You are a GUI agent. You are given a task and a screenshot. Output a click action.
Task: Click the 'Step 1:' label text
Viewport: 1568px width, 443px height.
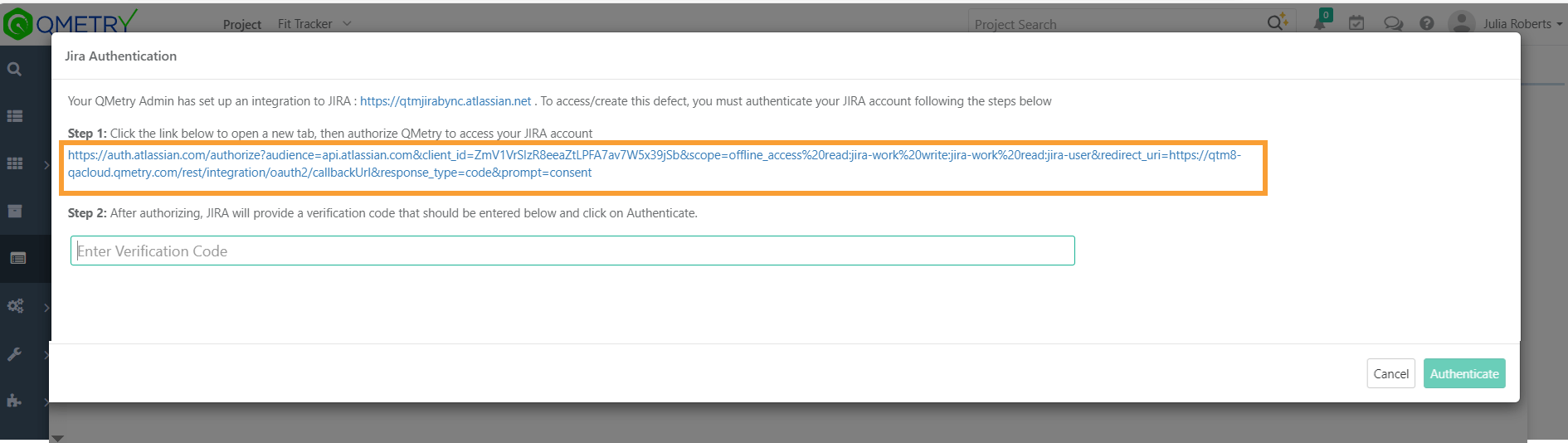click(x=87, y=134)
